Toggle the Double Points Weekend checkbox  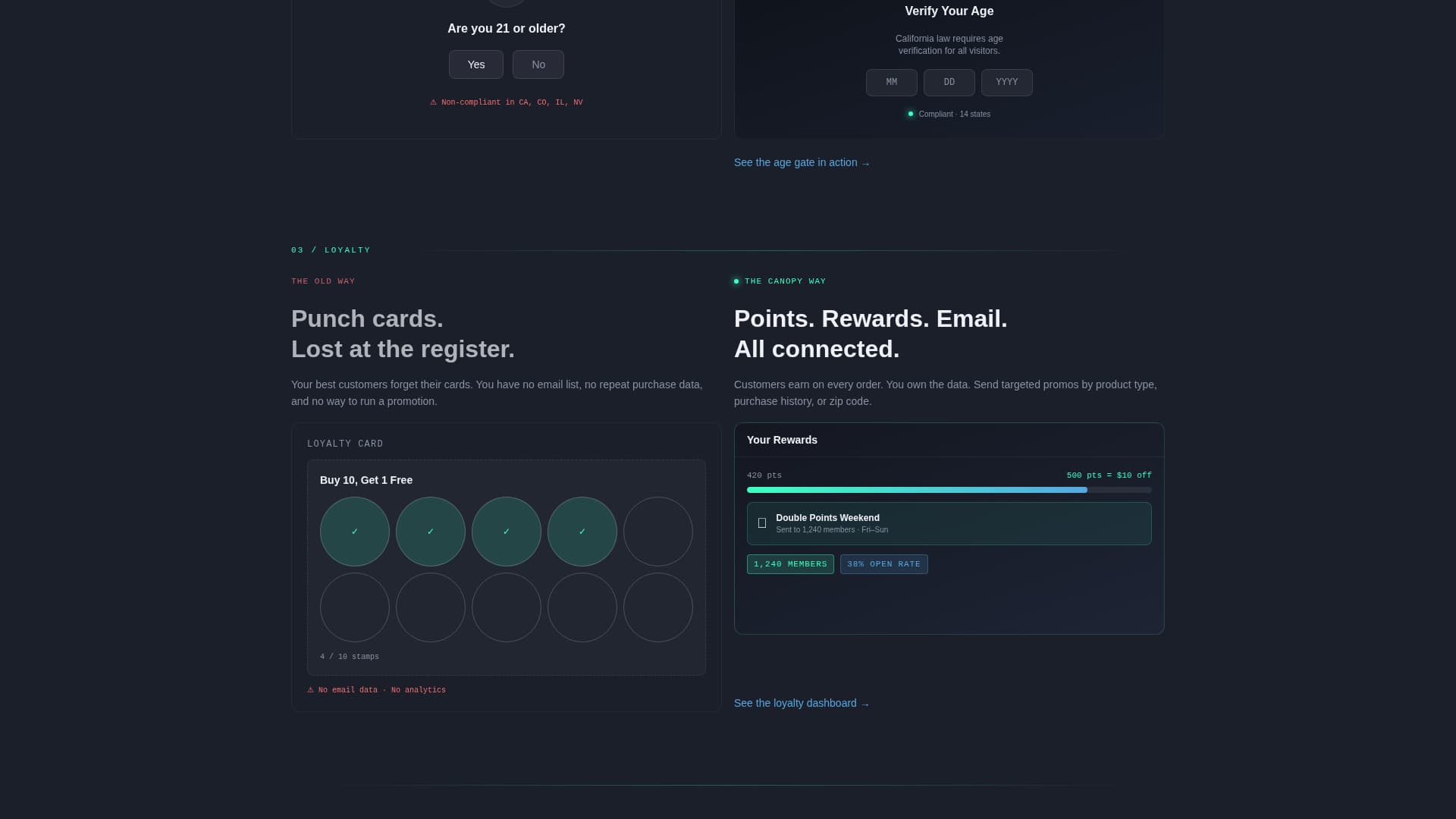tap(761, 523)
